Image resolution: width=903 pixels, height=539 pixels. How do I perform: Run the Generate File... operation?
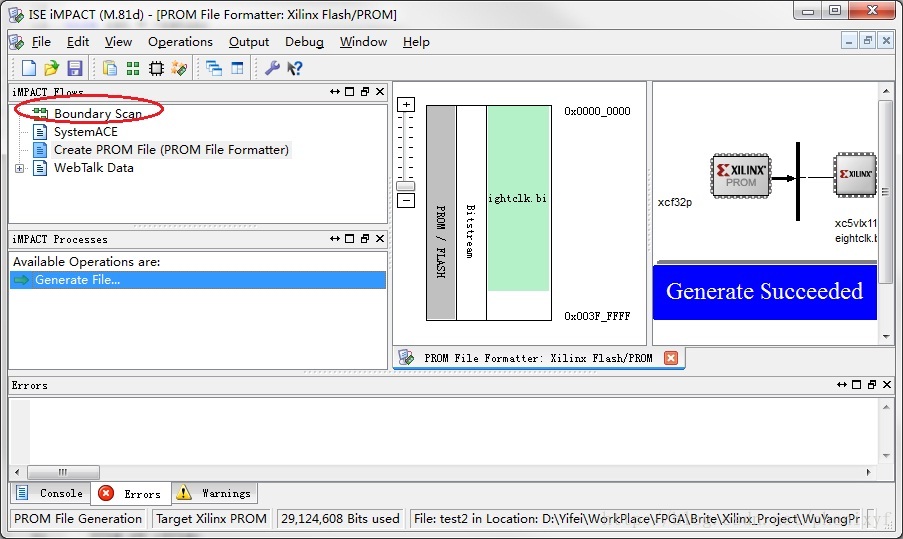(198, 280)
